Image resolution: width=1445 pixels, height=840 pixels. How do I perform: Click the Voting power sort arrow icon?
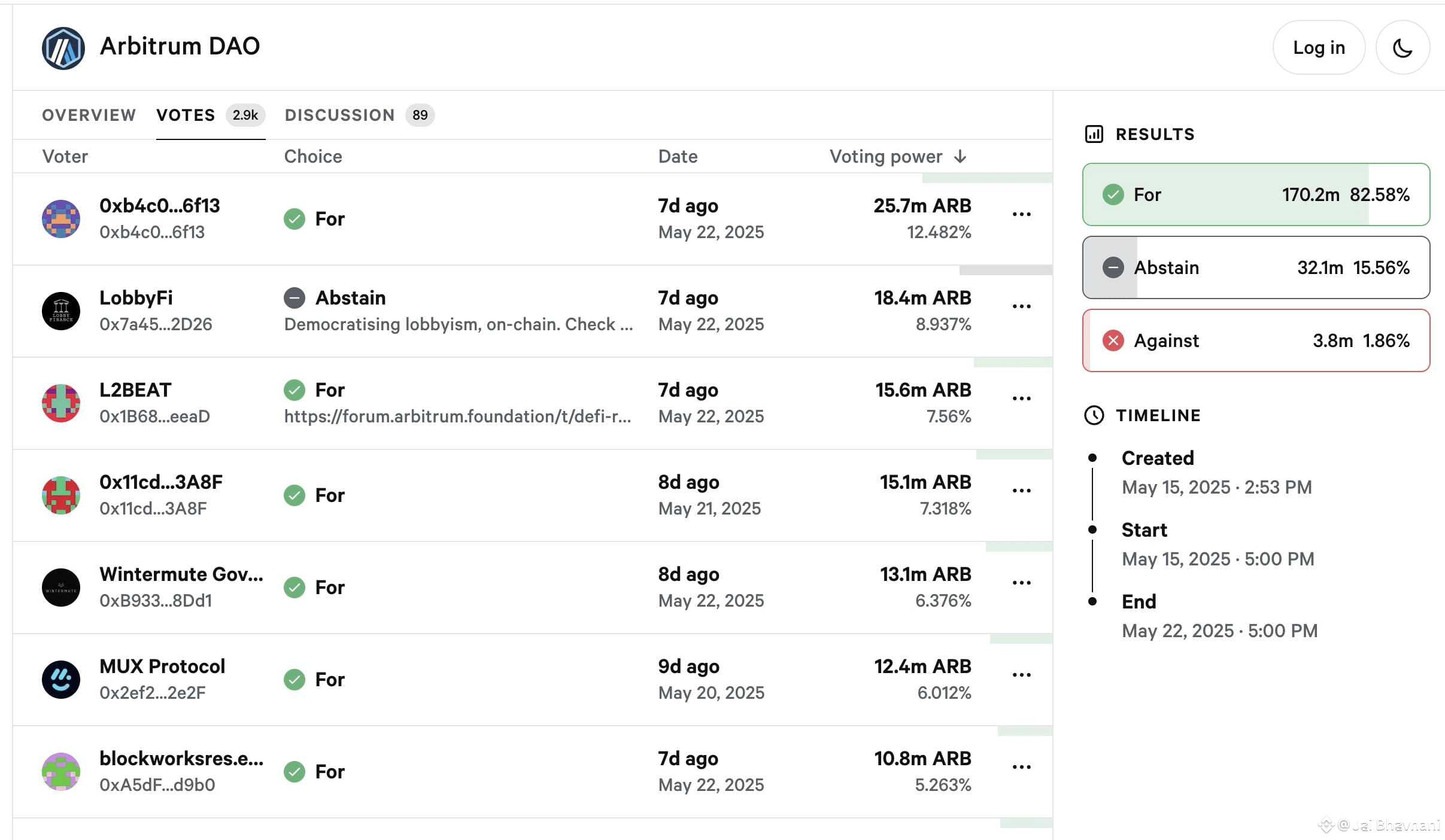[x=960, y=156]
